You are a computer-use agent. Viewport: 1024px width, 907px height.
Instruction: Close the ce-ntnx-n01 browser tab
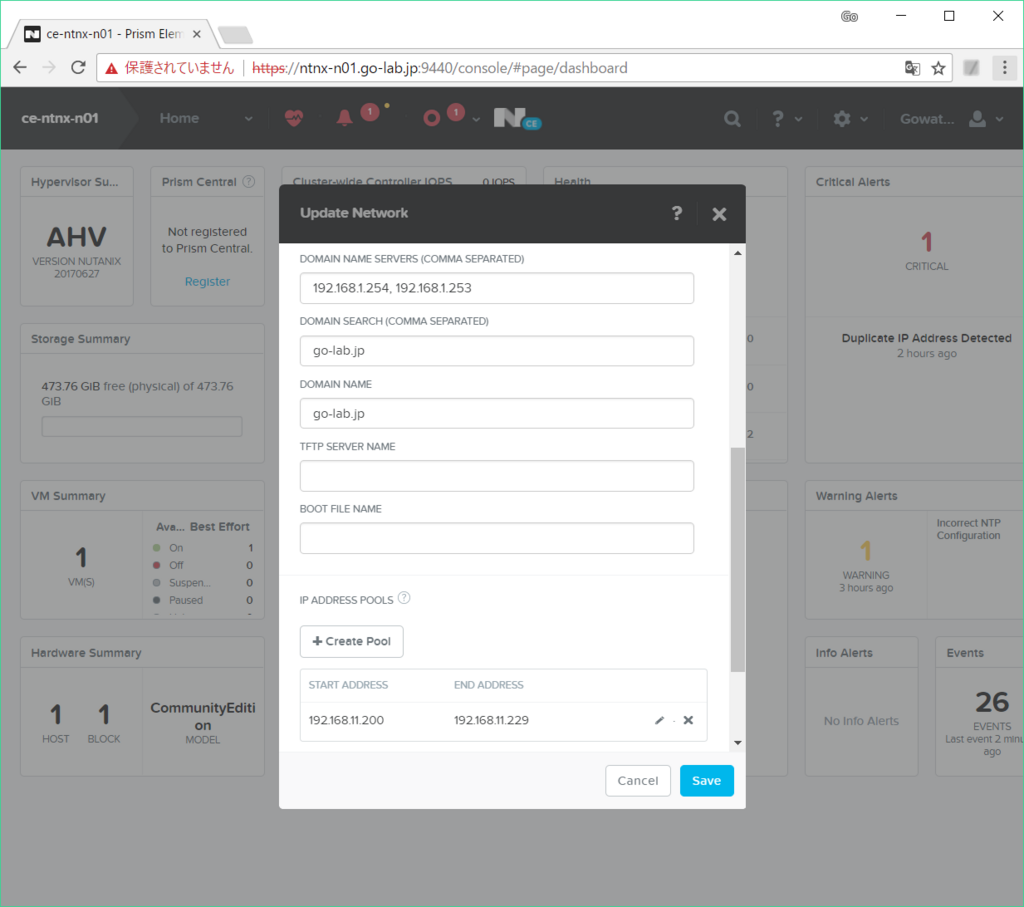pyautogui.click(x=197, y=34)
